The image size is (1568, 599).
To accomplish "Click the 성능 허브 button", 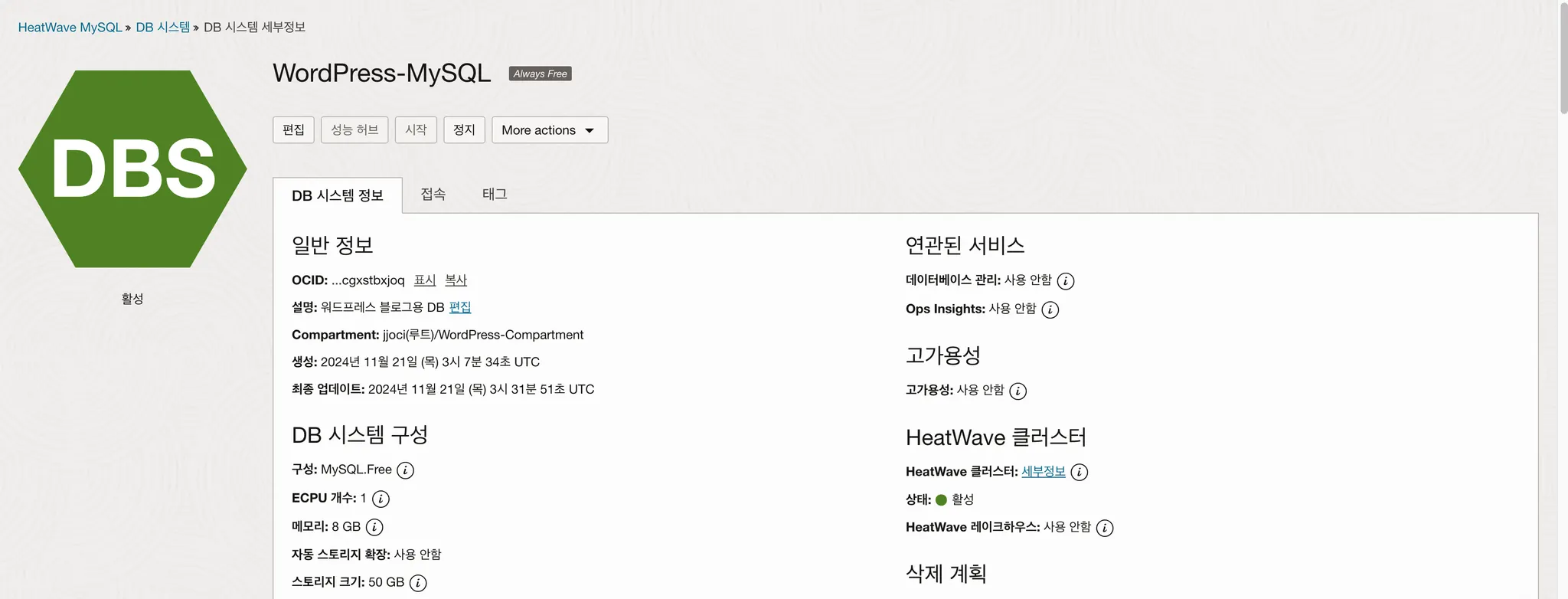I will pyautogui.click(x=354, y=130).
